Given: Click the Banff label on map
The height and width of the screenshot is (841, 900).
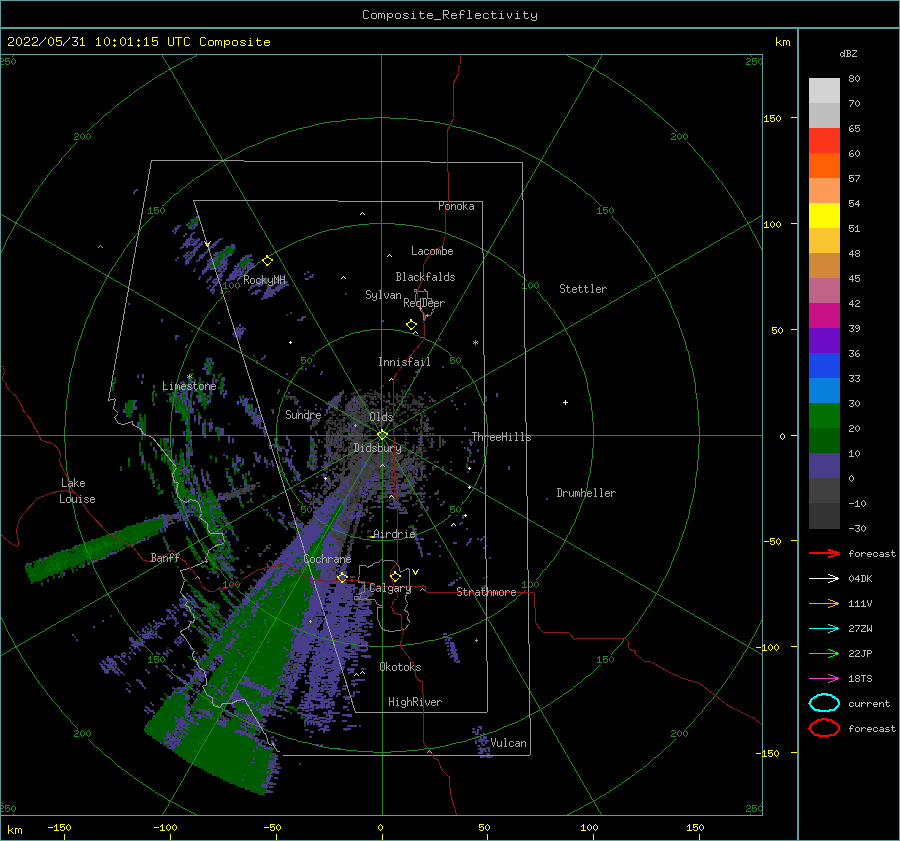Looking at the screenshot, I should (x=165, y=557).
